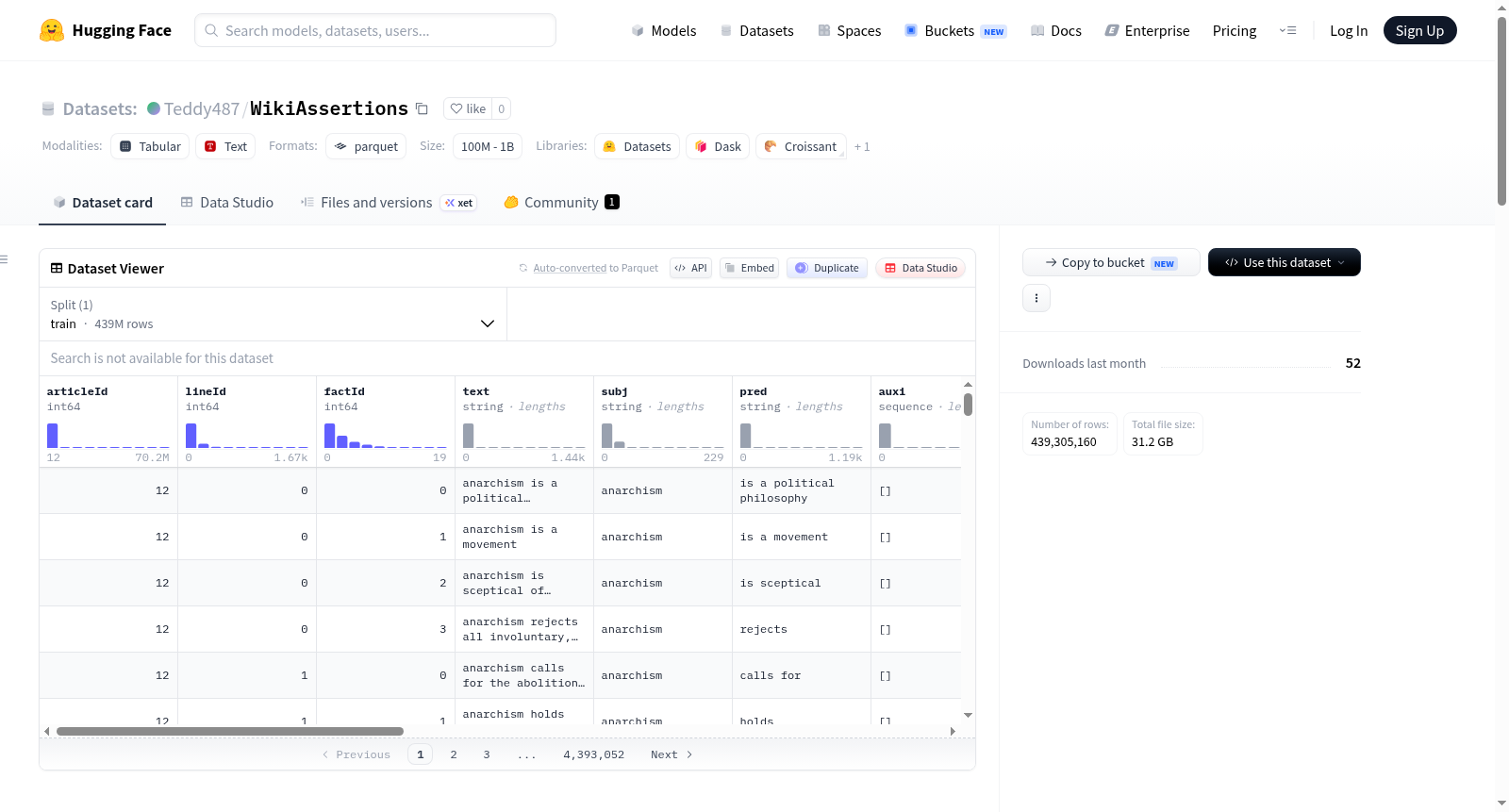Click the articleId histogram range bar
This screenshot has height=812, width=1509.
coord(108,436)
